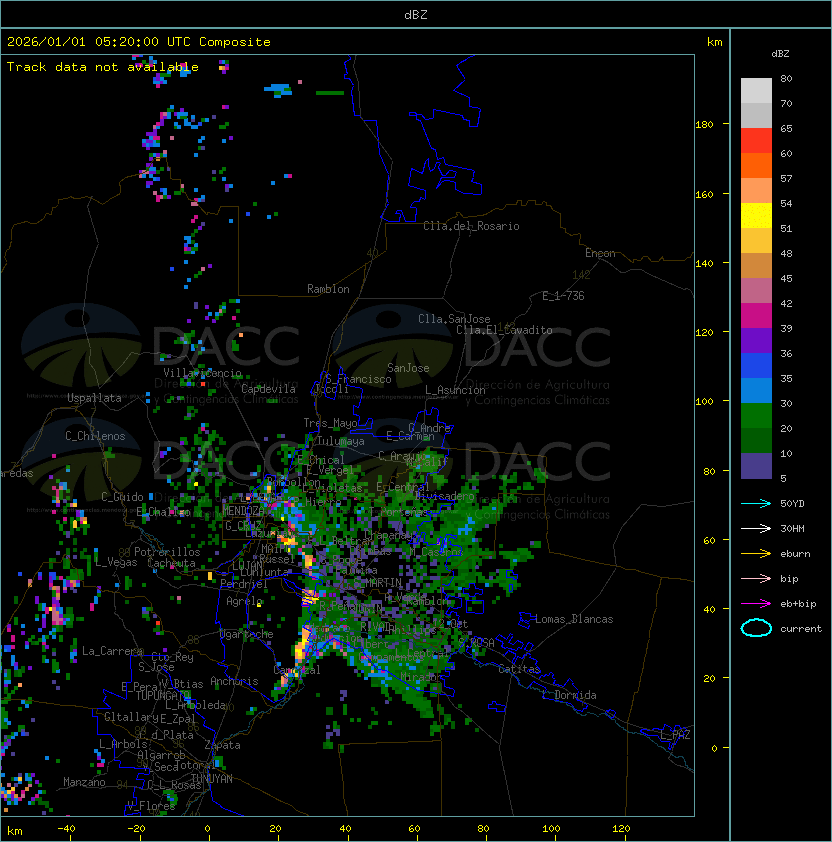Pick the brown swatch between 48 and 45
Screen dimensions: 832x842
point(756,266)
